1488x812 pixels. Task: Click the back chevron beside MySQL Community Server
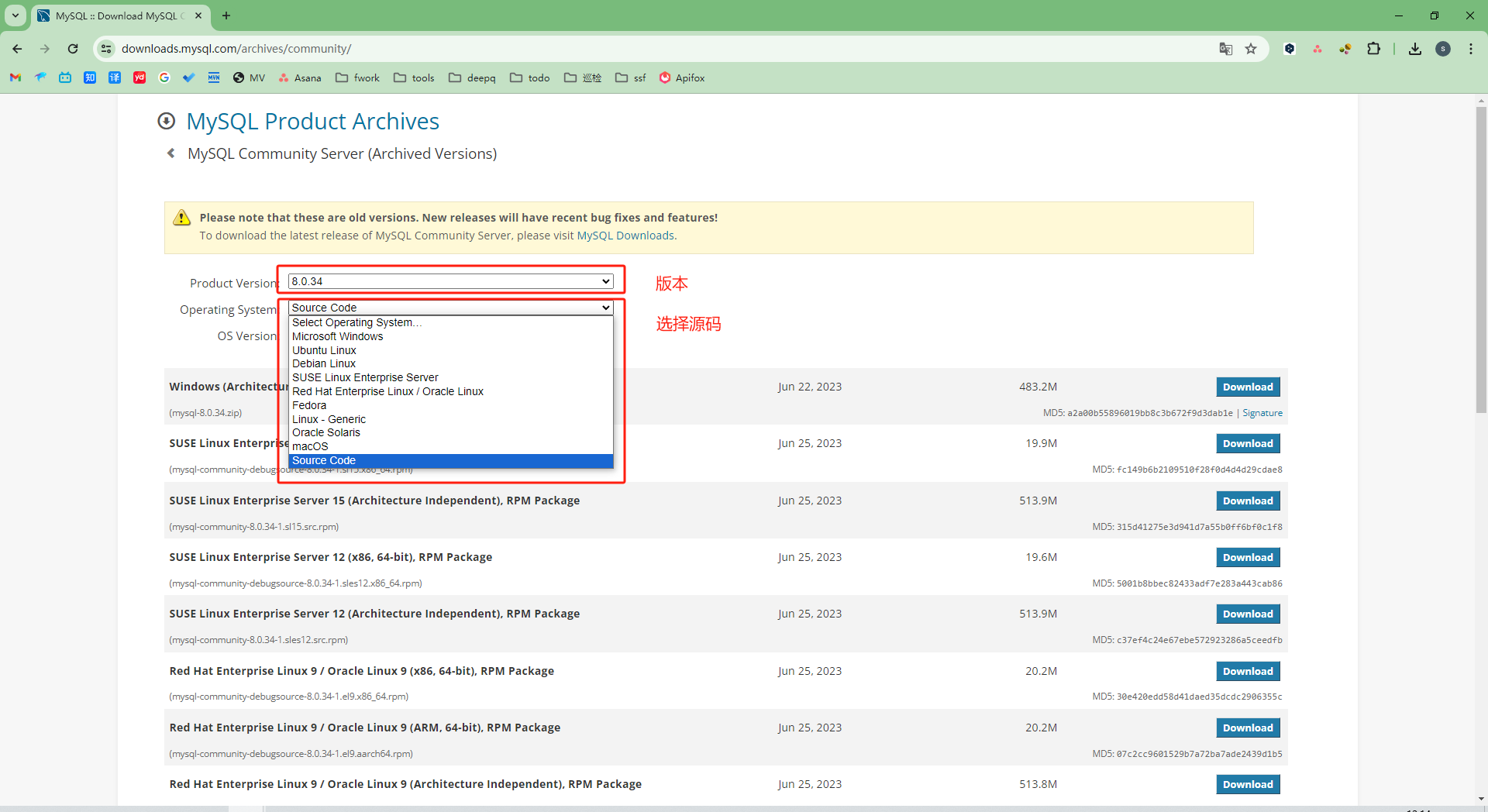click(171, 153)
